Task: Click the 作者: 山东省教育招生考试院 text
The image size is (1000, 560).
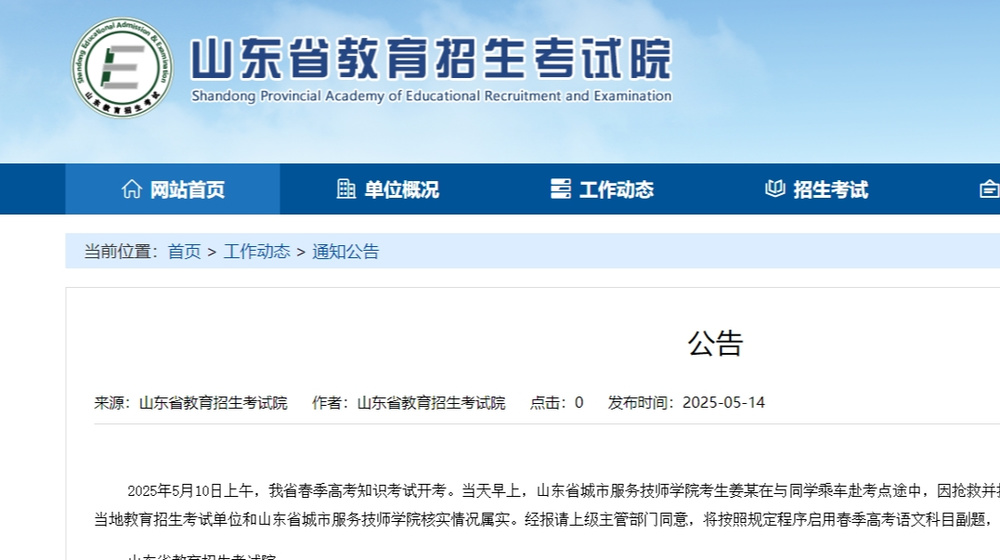Action: (x=408, y=402)
